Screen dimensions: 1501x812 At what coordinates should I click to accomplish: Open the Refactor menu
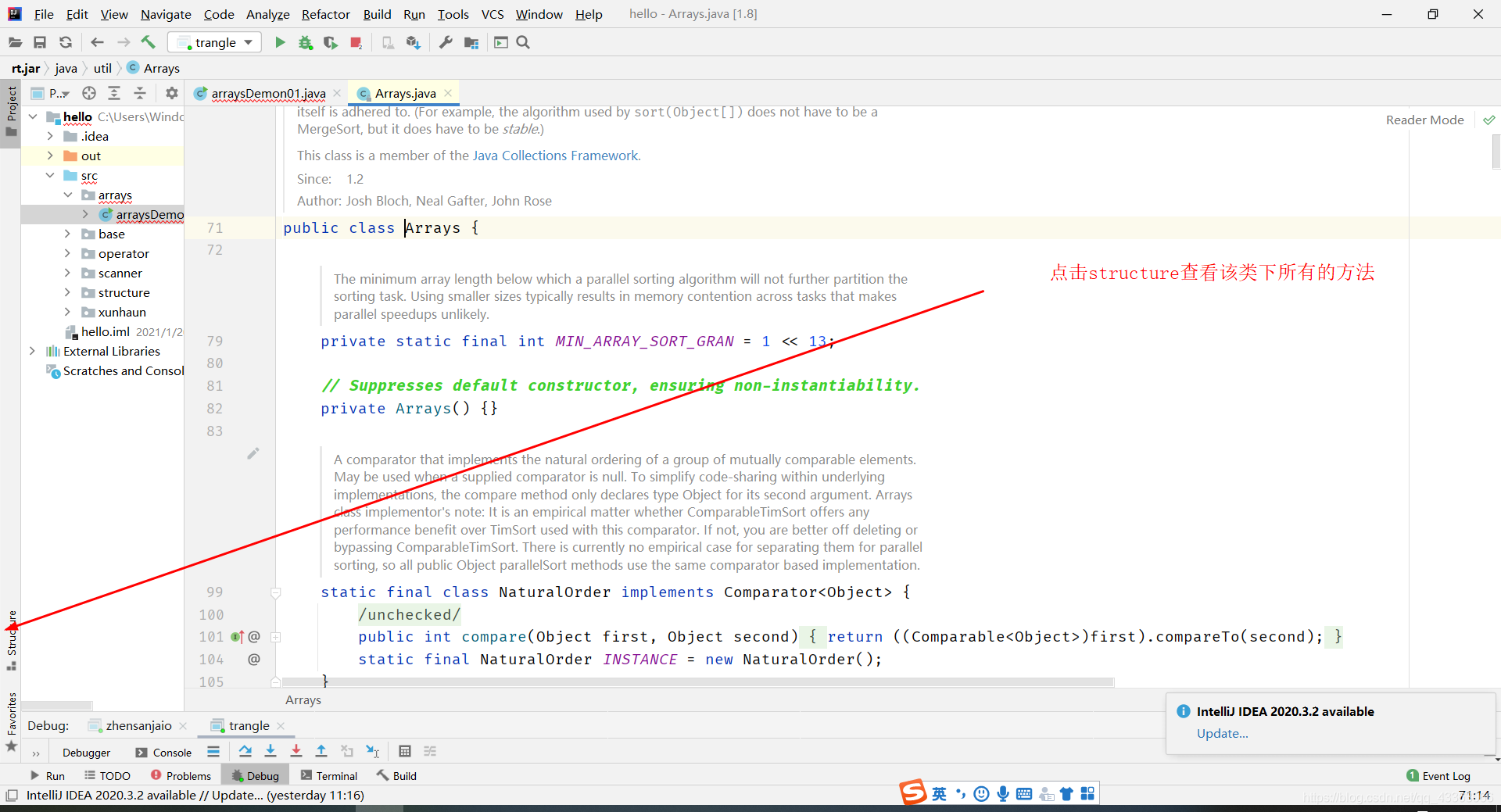click(326, 14)
